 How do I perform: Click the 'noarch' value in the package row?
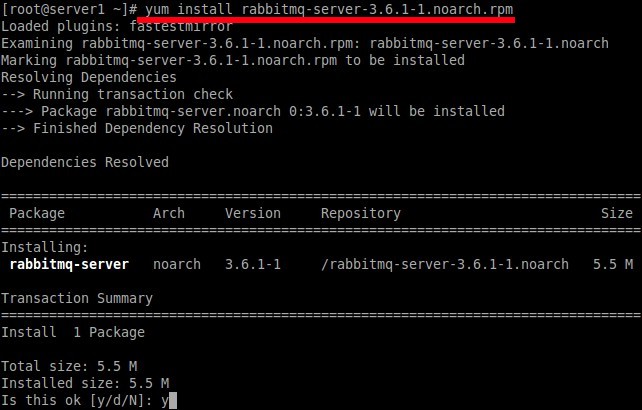point(177,265)
